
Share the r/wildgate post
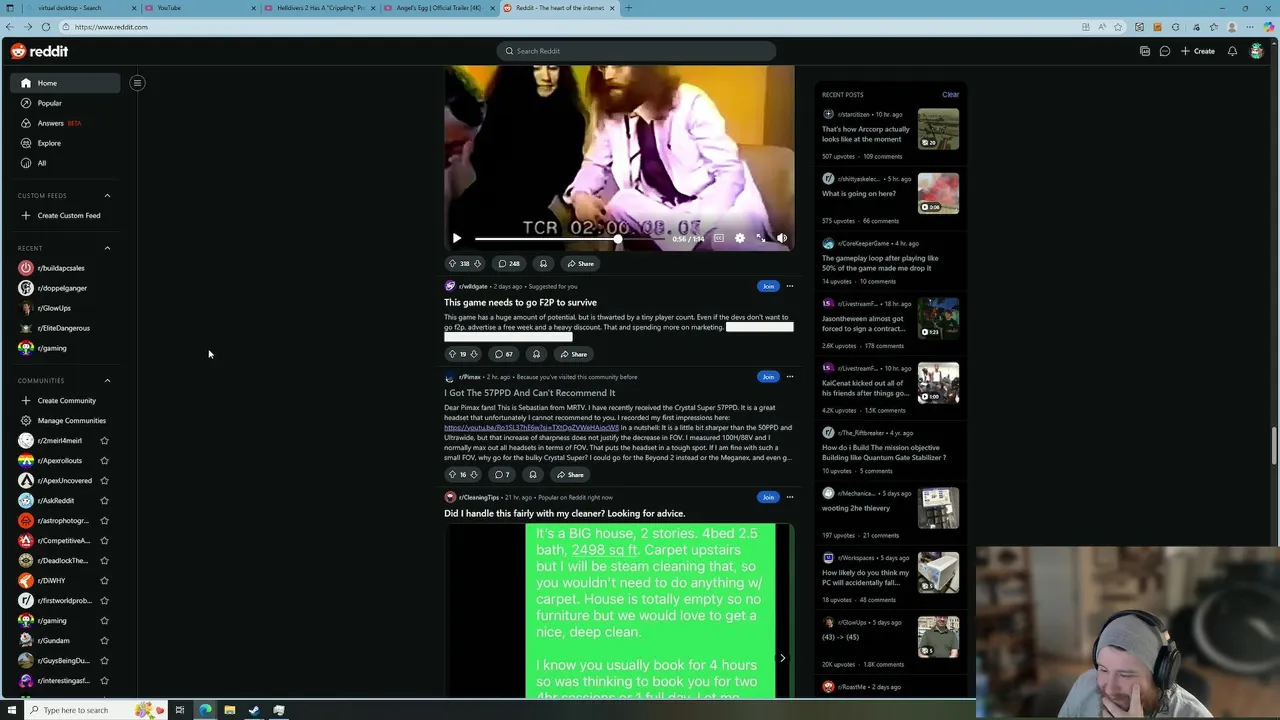574,354
